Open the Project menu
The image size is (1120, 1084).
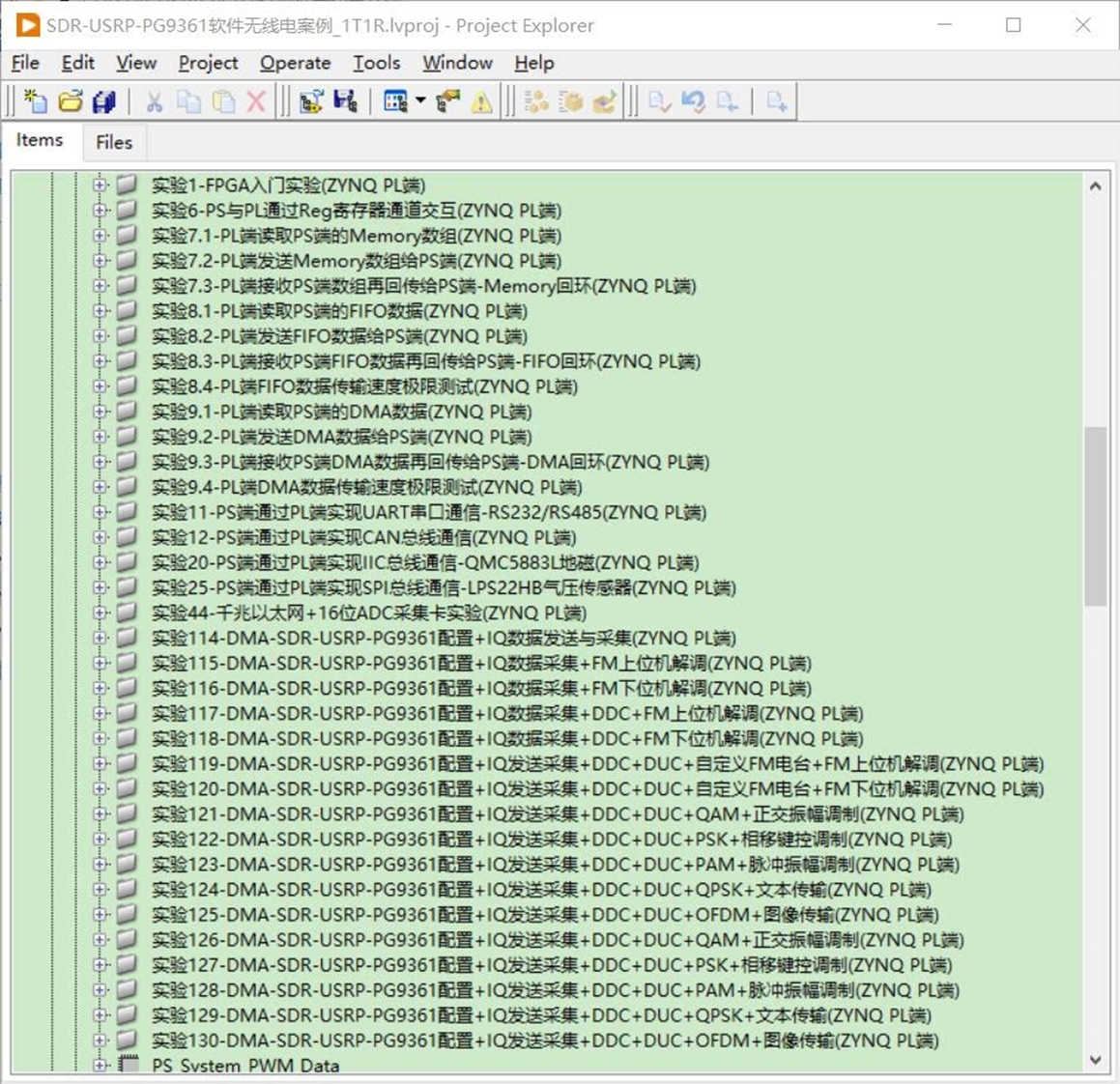[208, 64]
